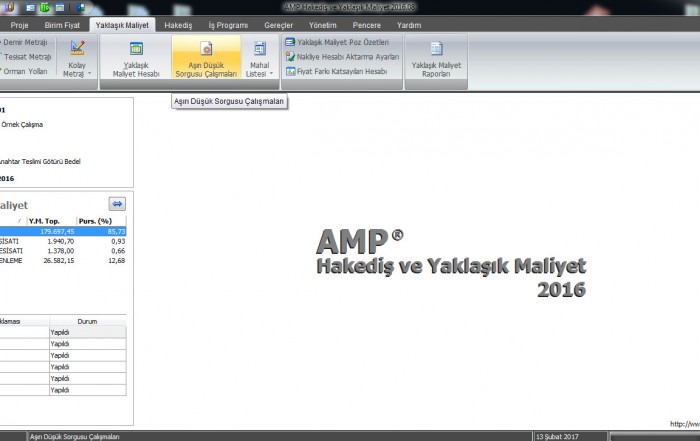Click Tesisat Metrajı button

[27, 57]
